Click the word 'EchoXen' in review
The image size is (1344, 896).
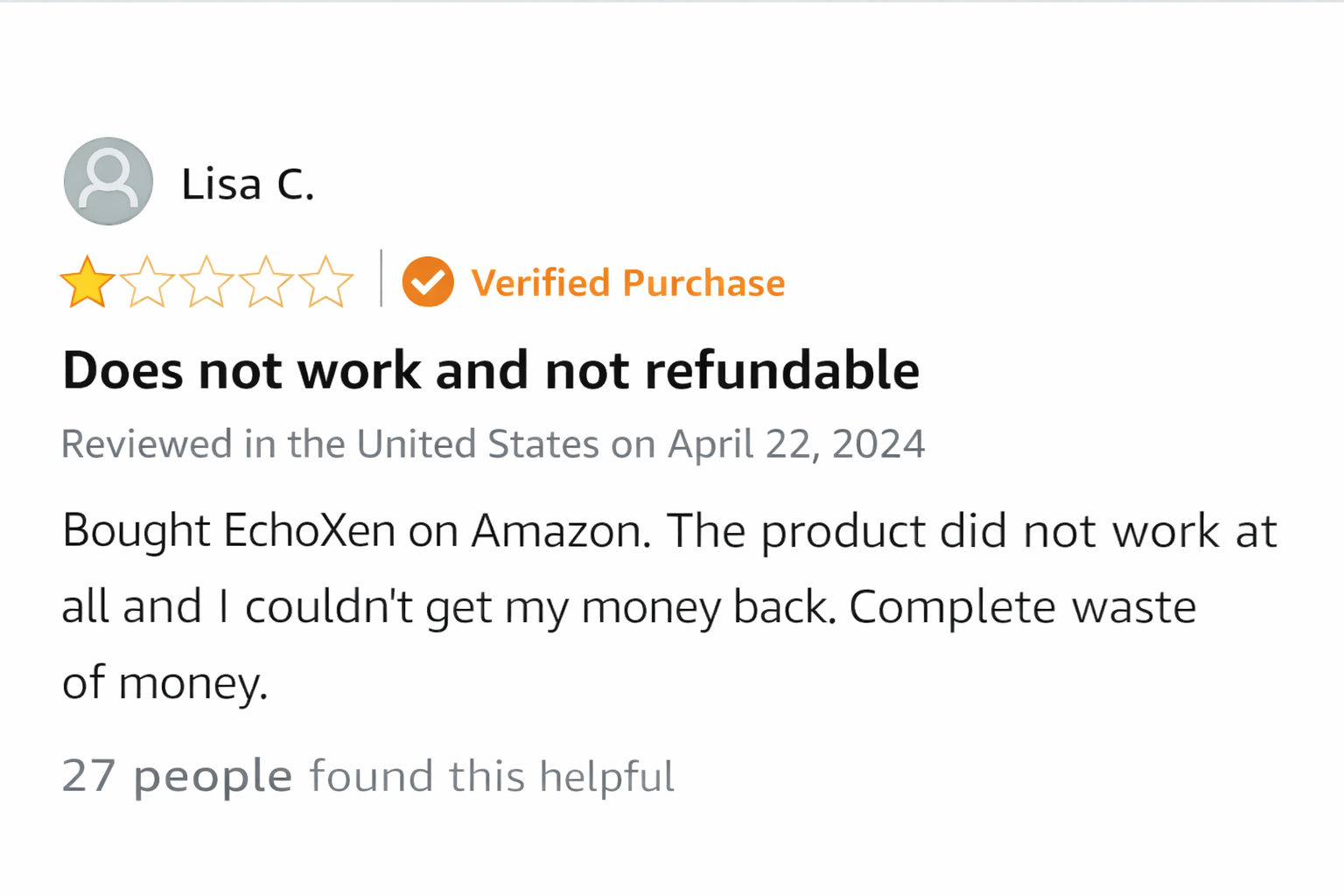(x=309, y=531)
